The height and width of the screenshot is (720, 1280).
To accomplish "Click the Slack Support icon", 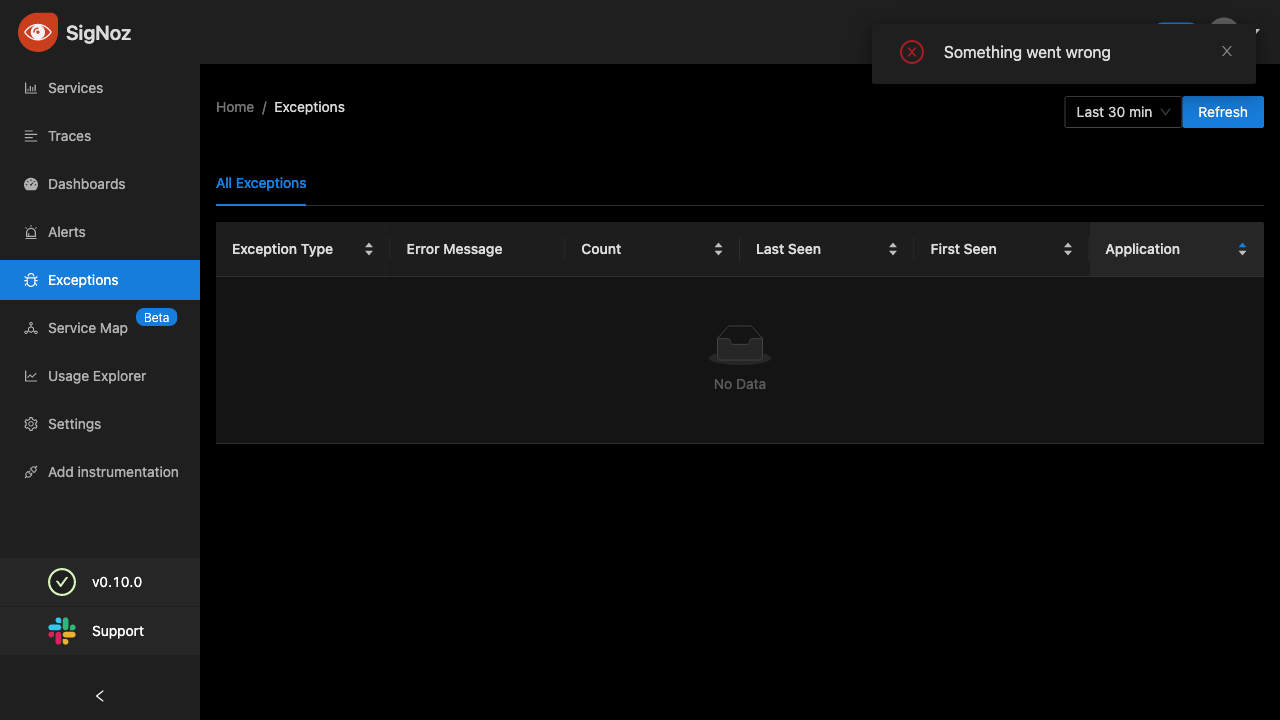I will point(62,631).
